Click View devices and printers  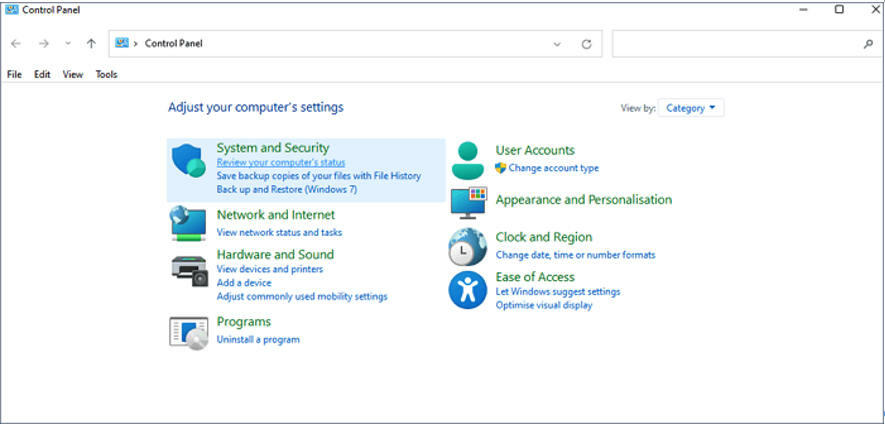270,269
